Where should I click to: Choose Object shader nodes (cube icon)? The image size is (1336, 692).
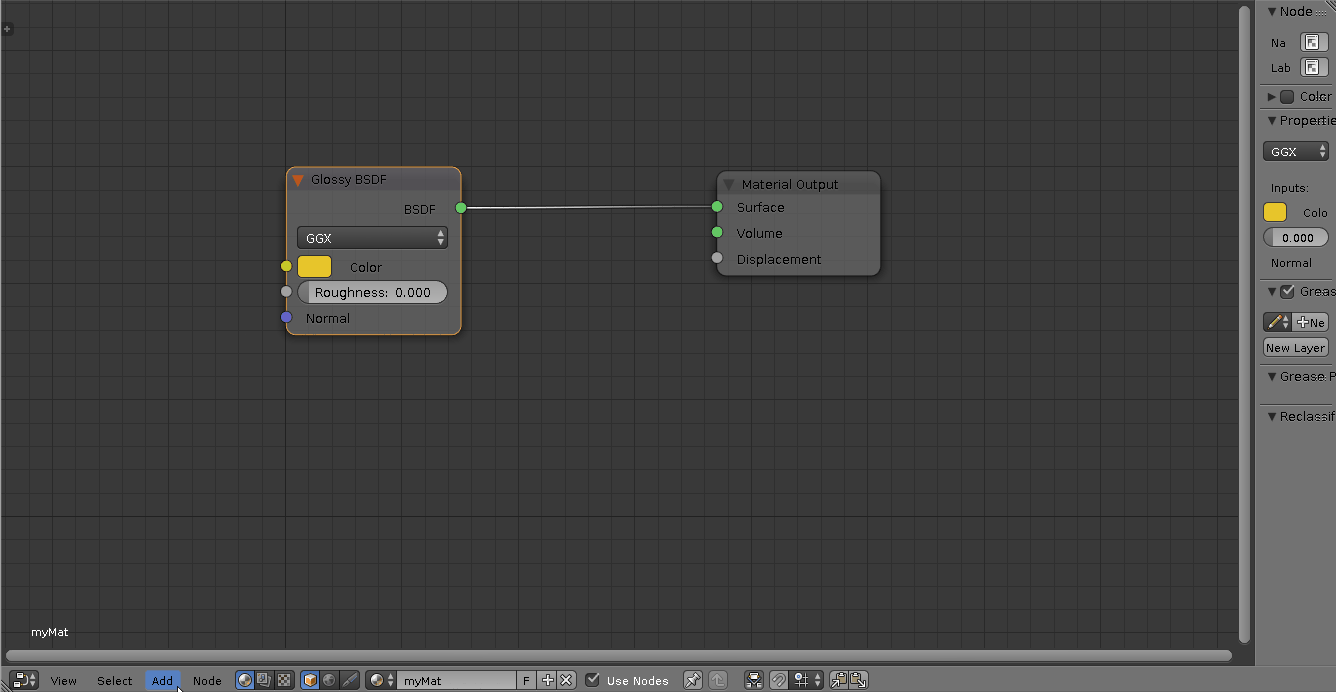click(310, 680)
